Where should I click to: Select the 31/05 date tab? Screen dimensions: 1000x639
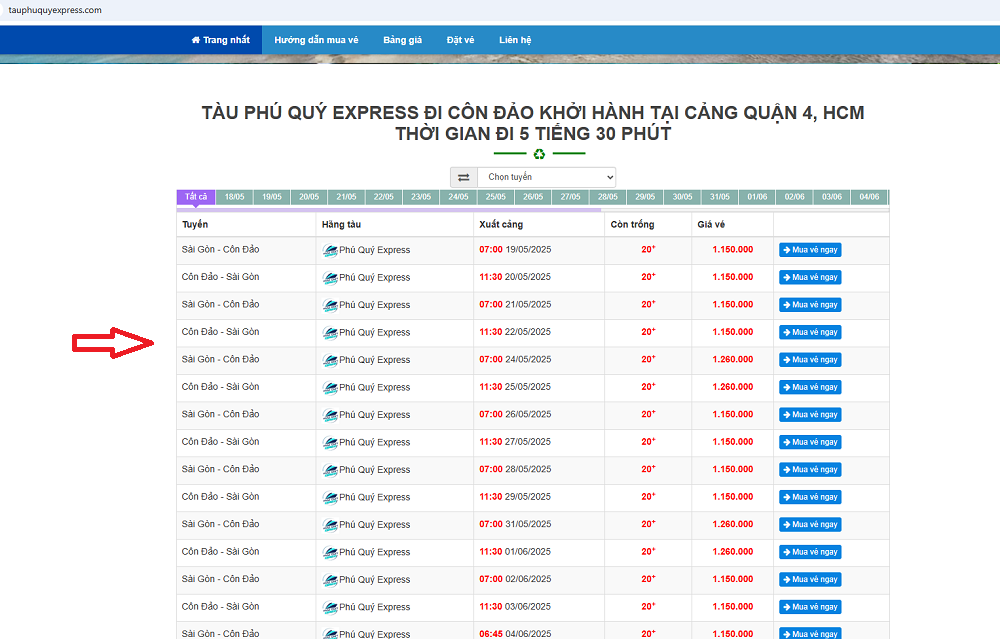(x=720, y=197)
